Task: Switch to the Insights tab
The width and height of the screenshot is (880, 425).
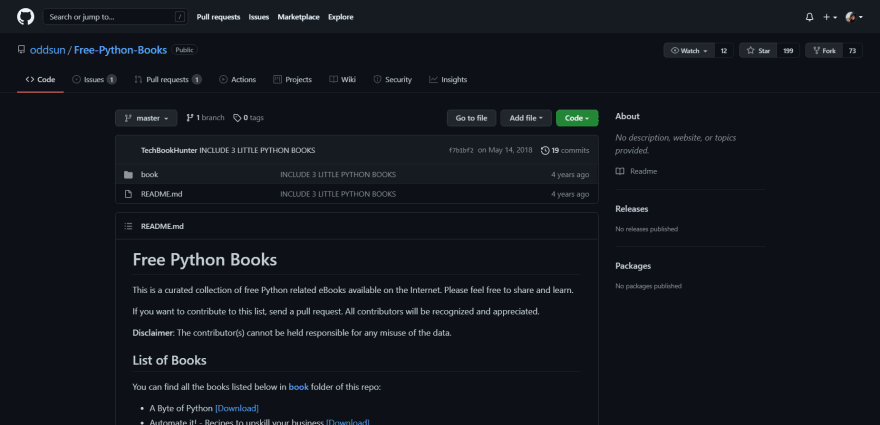Action: pyautogui.click(x=448, y=80)
